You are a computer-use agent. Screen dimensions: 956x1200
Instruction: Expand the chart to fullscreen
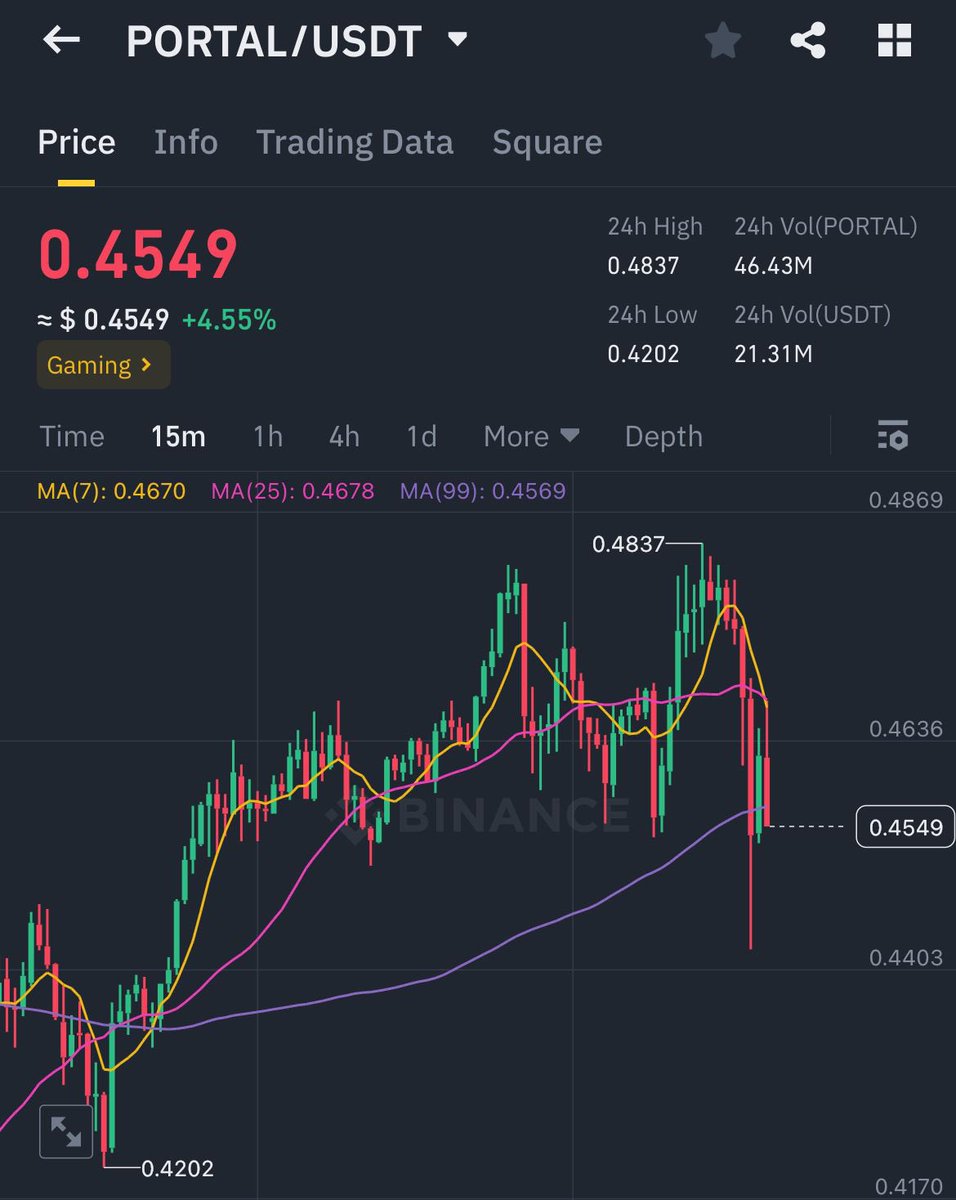[x=65, y=1131]
